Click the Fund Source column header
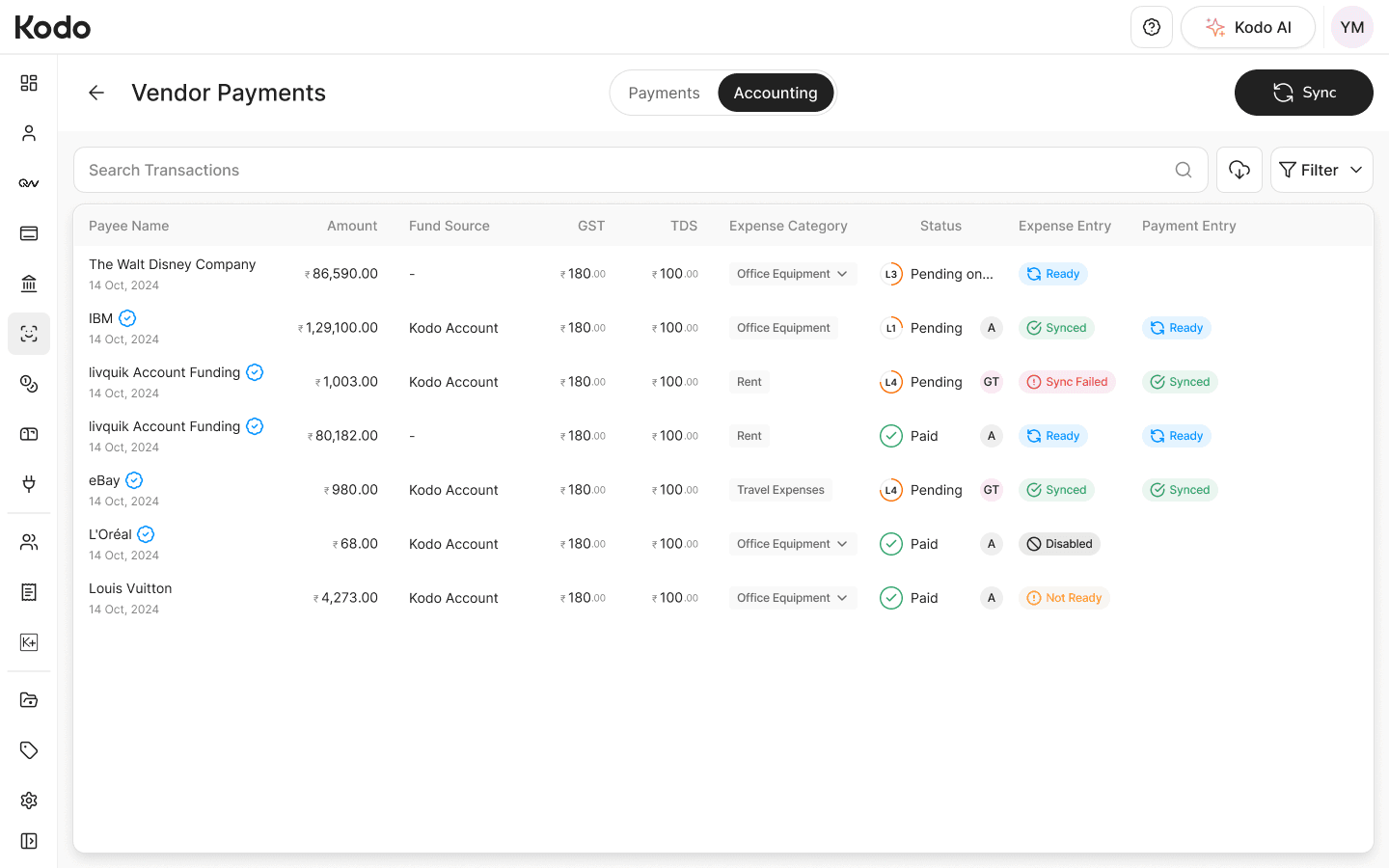Image resolution: width=1389 pixels, height=868 pixels. [x=449, y=226]
